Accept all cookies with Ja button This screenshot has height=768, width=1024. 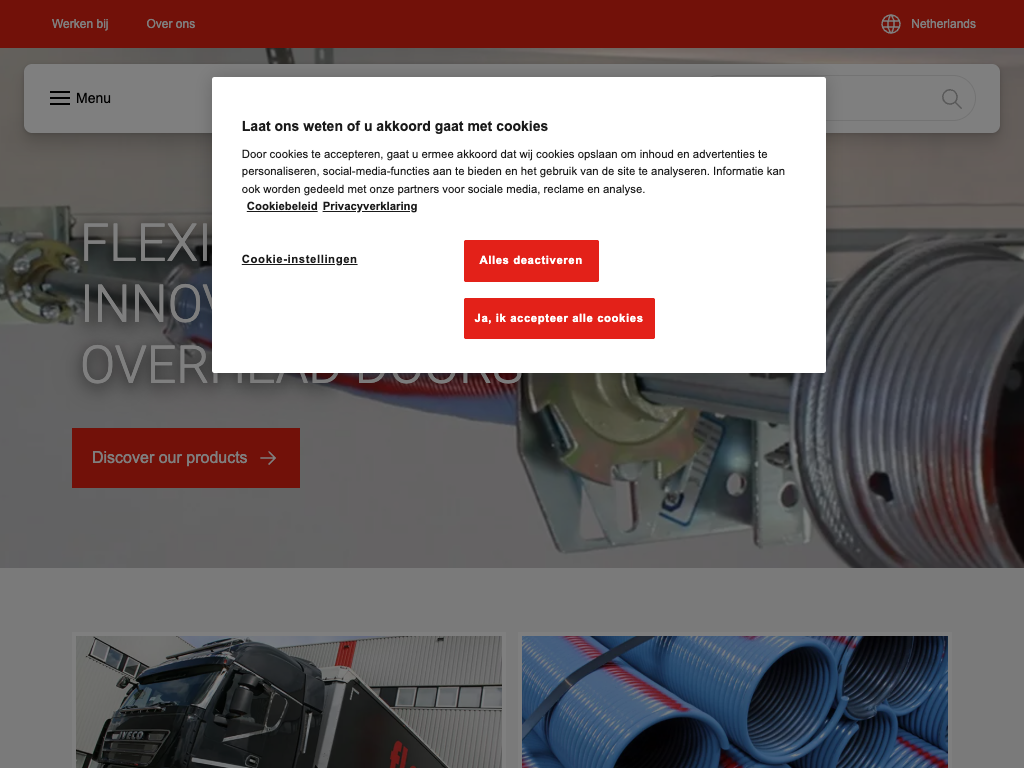(x=559, y=319)
